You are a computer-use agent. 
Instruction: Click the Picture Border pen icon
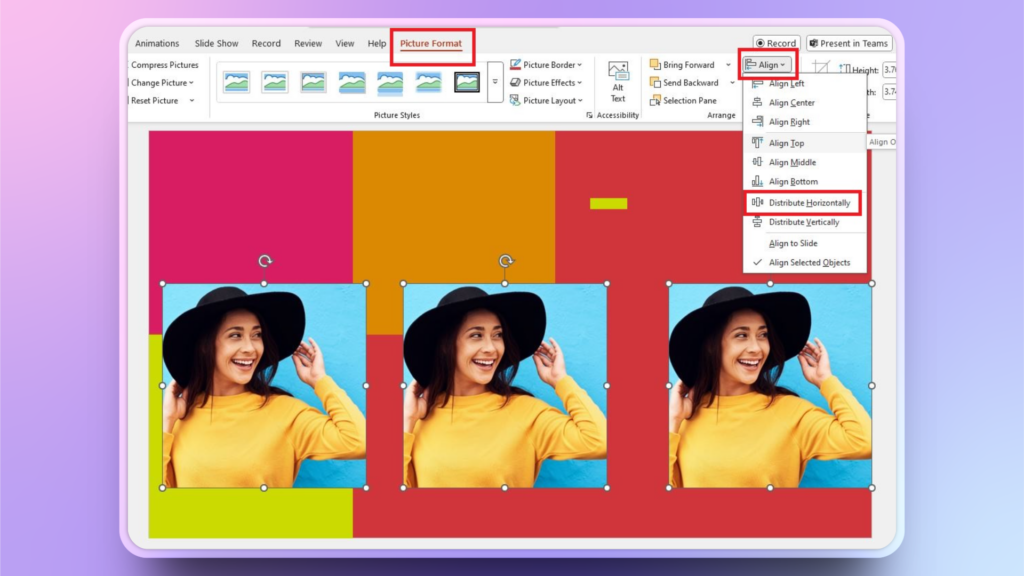515,65
